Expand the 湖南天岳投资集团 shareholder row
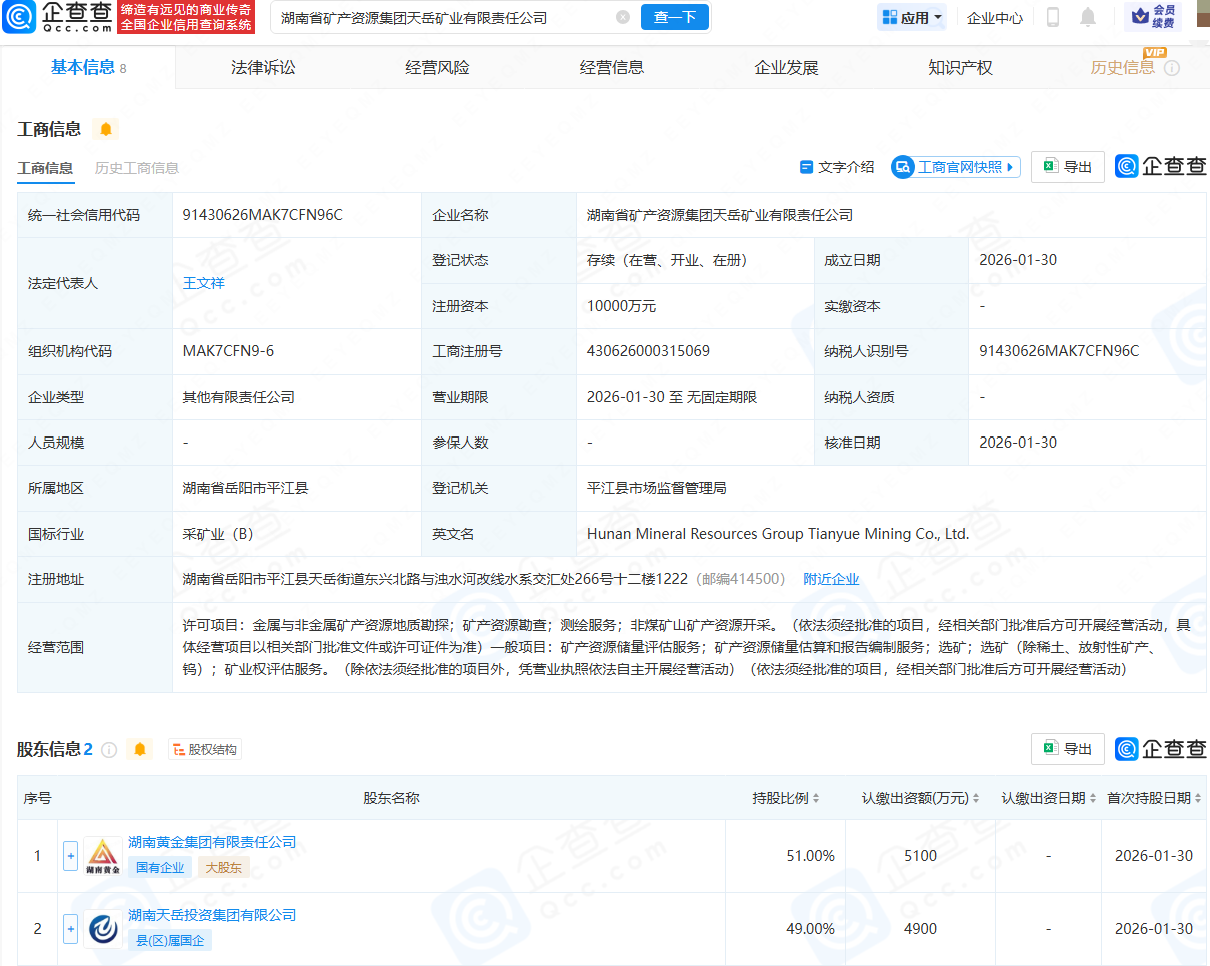Screen dimensions: 1210x966 tap(70, 929)
